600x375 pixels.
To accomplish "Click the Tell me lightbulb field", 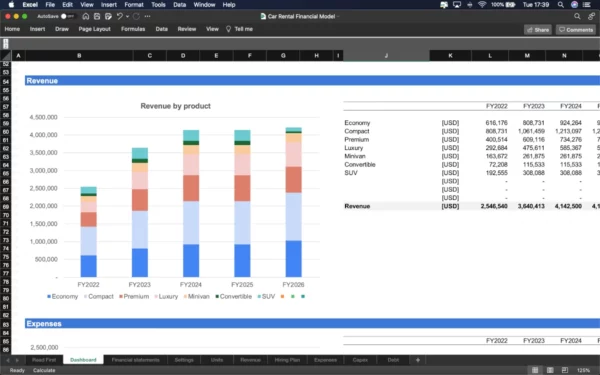I will tap(240, 29).
